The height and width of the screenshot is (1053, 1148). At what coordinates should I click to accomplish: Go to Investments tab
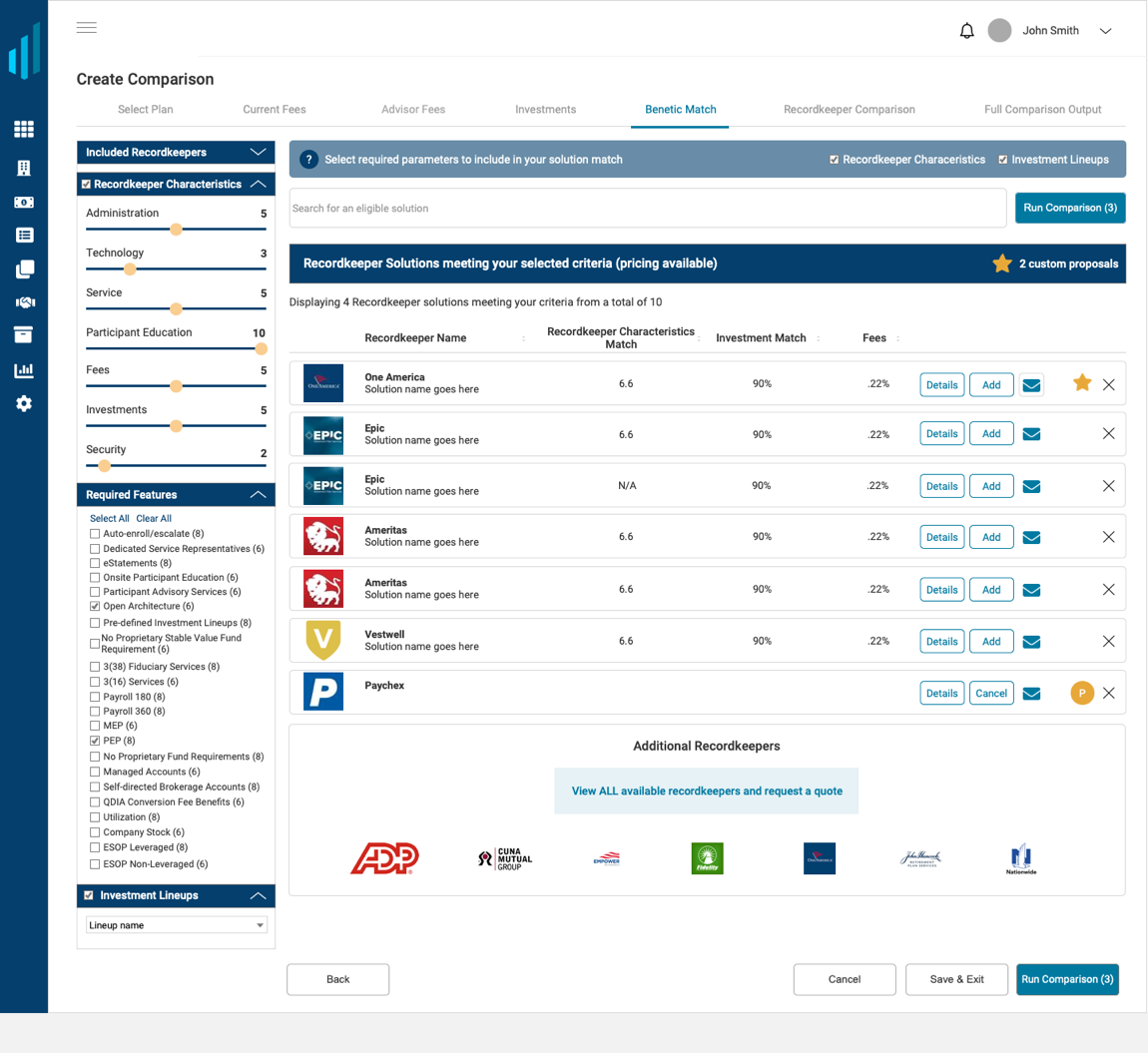pos(545,109)
